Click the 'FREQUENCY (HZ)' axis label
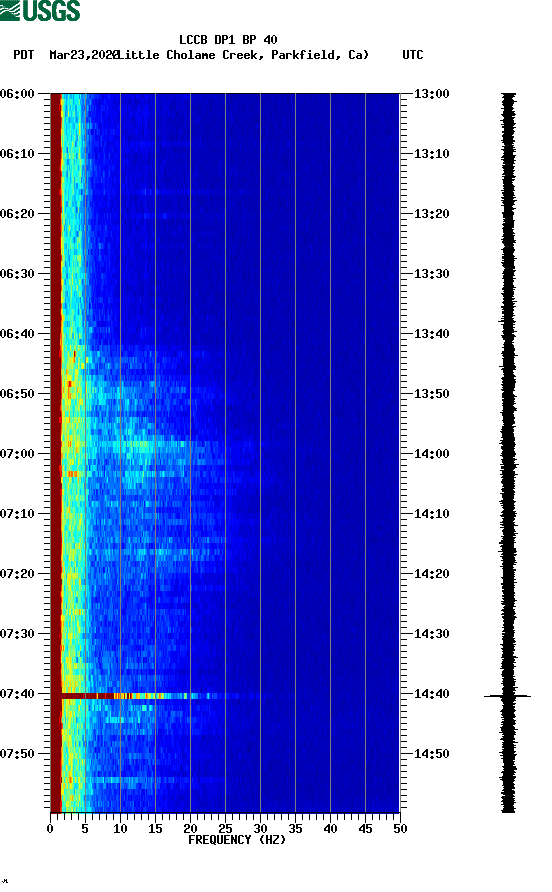 point(237,840)
